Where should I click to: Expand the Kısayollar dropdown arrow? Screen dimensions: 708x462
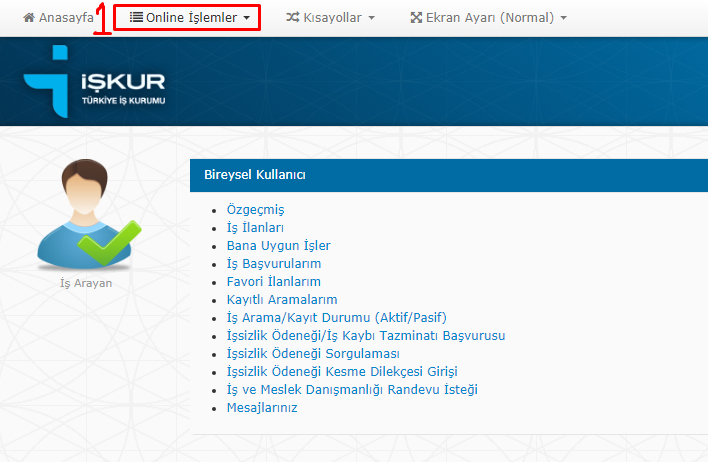tap(372, 18)
